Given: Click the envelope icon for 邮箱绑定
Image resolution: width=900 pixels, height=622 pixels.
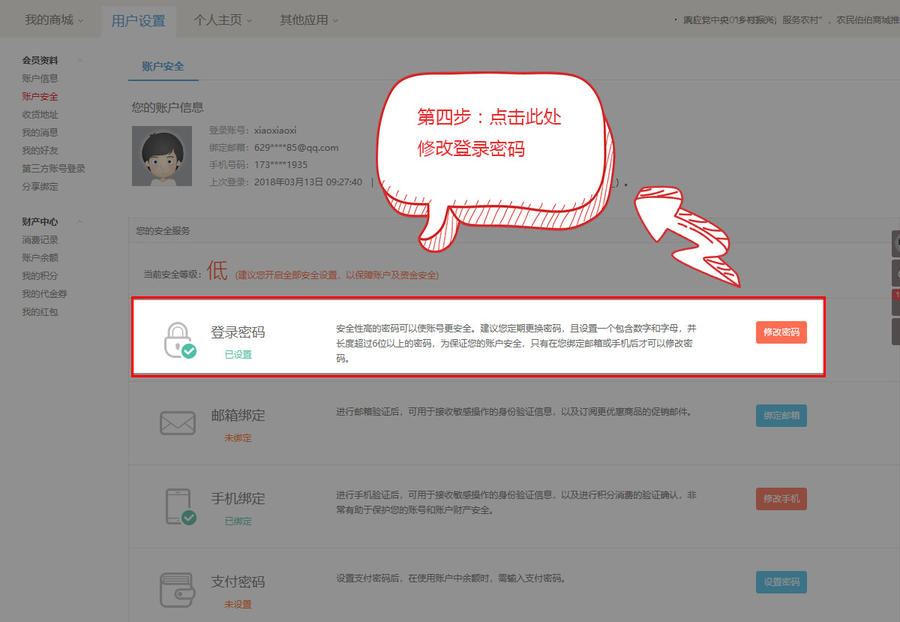Looking at the screenshot, I should 176,423.
